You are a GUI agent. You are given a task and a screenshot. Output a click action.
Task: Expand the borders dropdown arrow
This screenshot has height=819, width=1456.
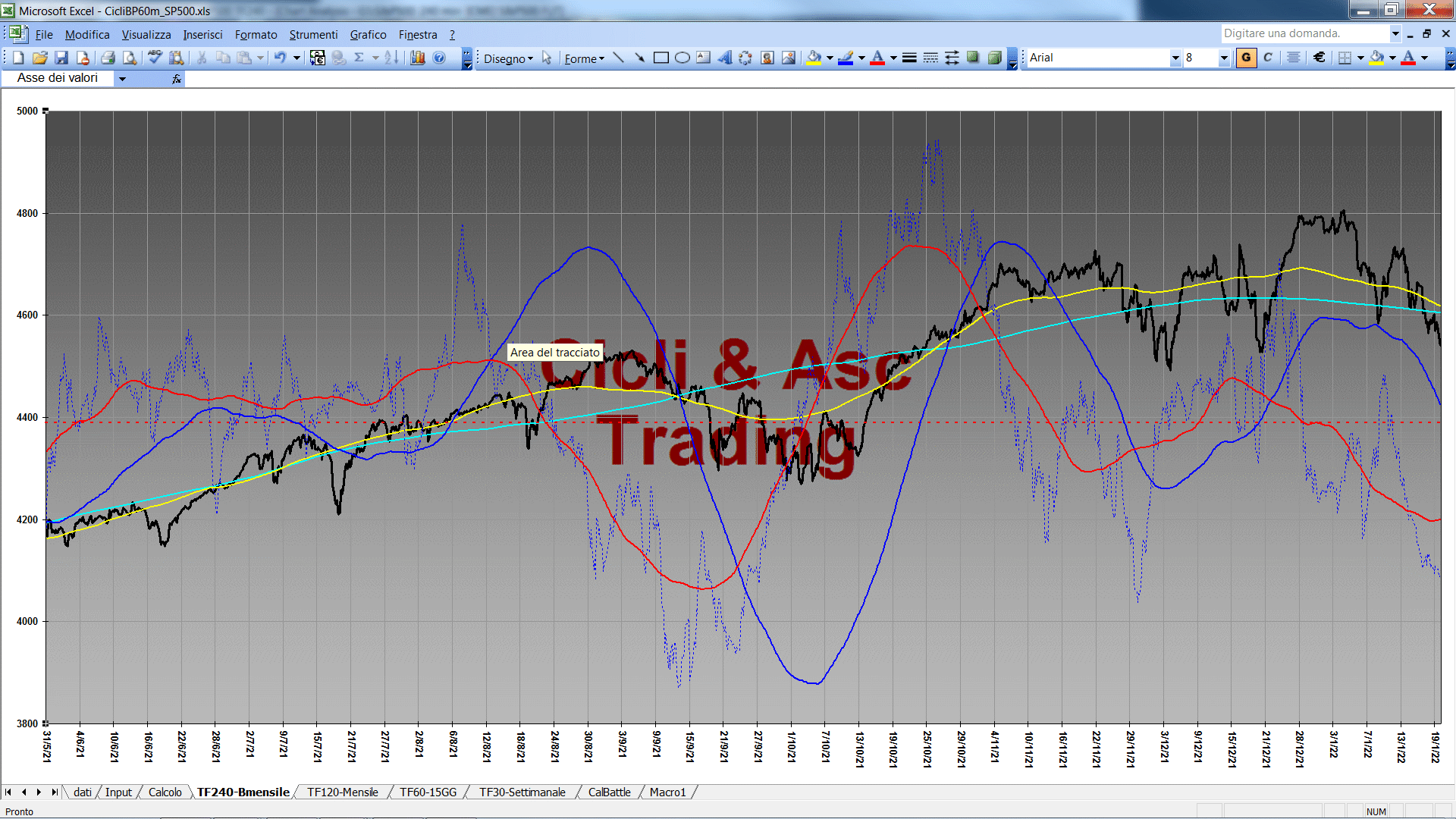[x=1360, y=58]
